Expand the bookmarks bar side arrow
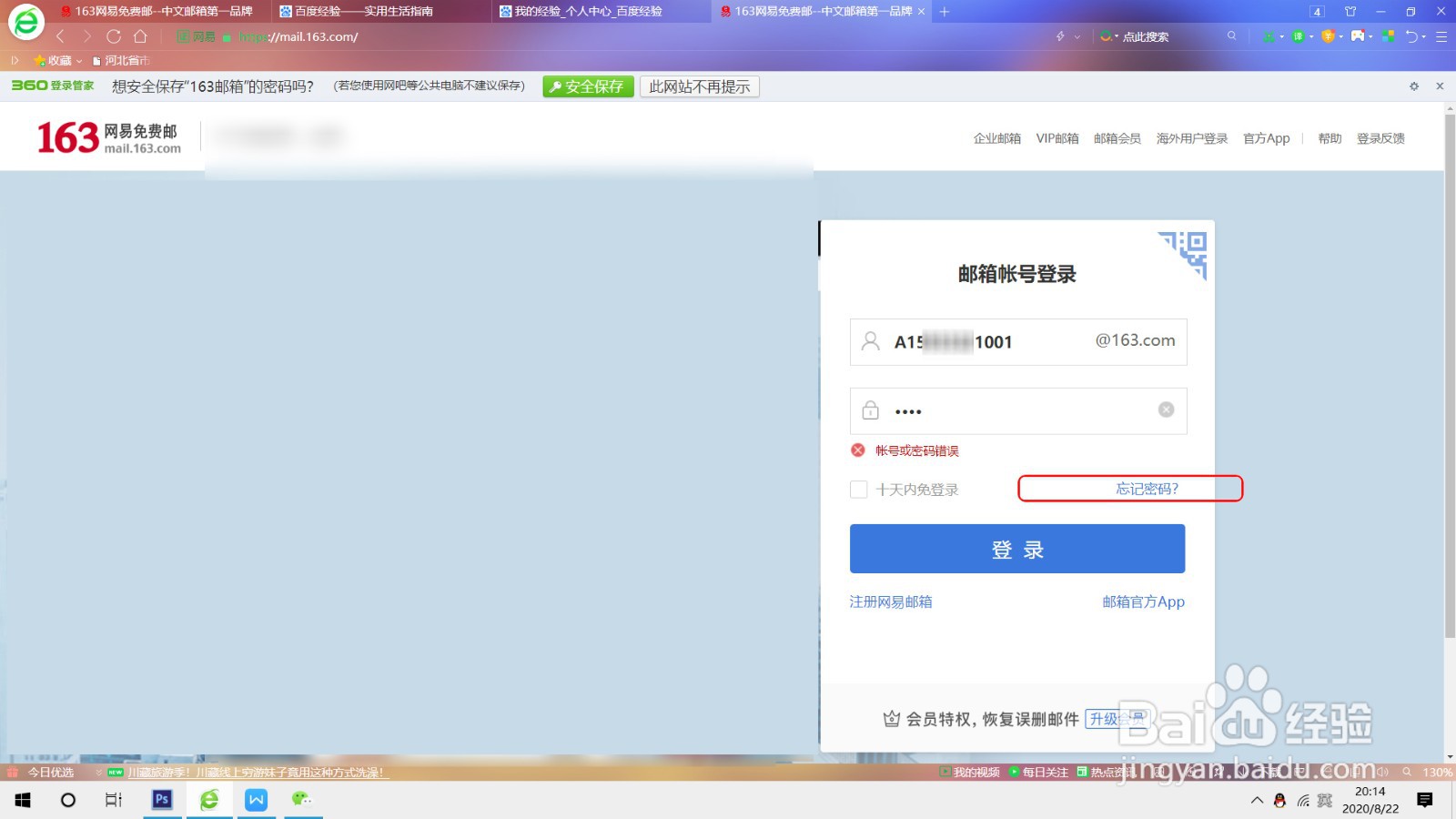 click(15, 60)
